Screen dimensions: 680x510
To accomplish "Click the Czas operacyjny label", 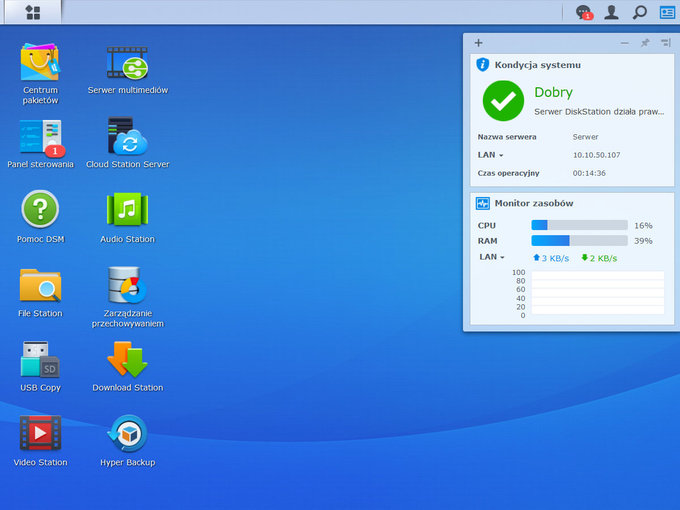I will (x=508, y=173).
